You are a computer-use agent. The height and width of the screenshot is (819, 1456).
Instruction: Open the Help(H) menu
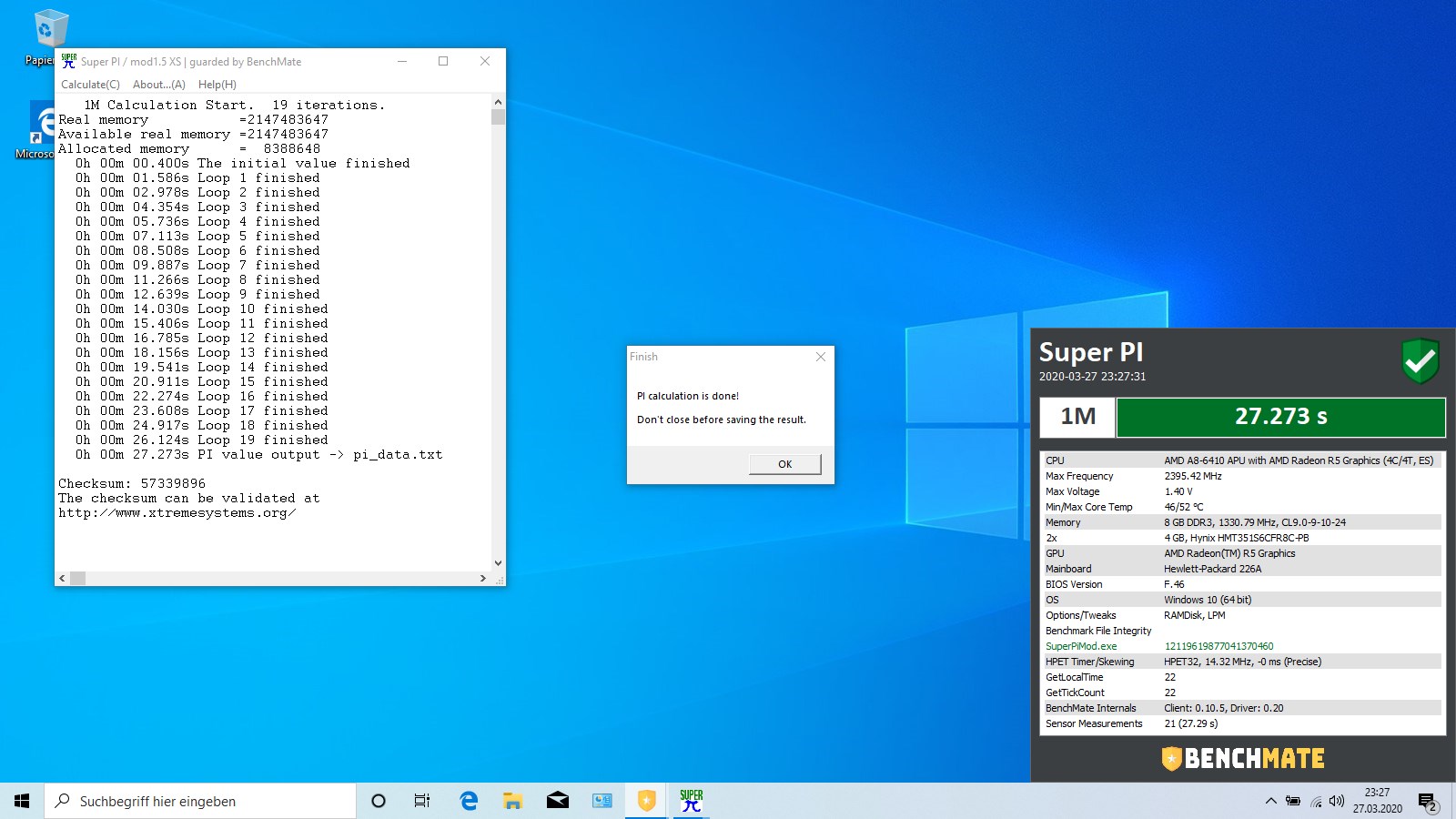(217, 85)
